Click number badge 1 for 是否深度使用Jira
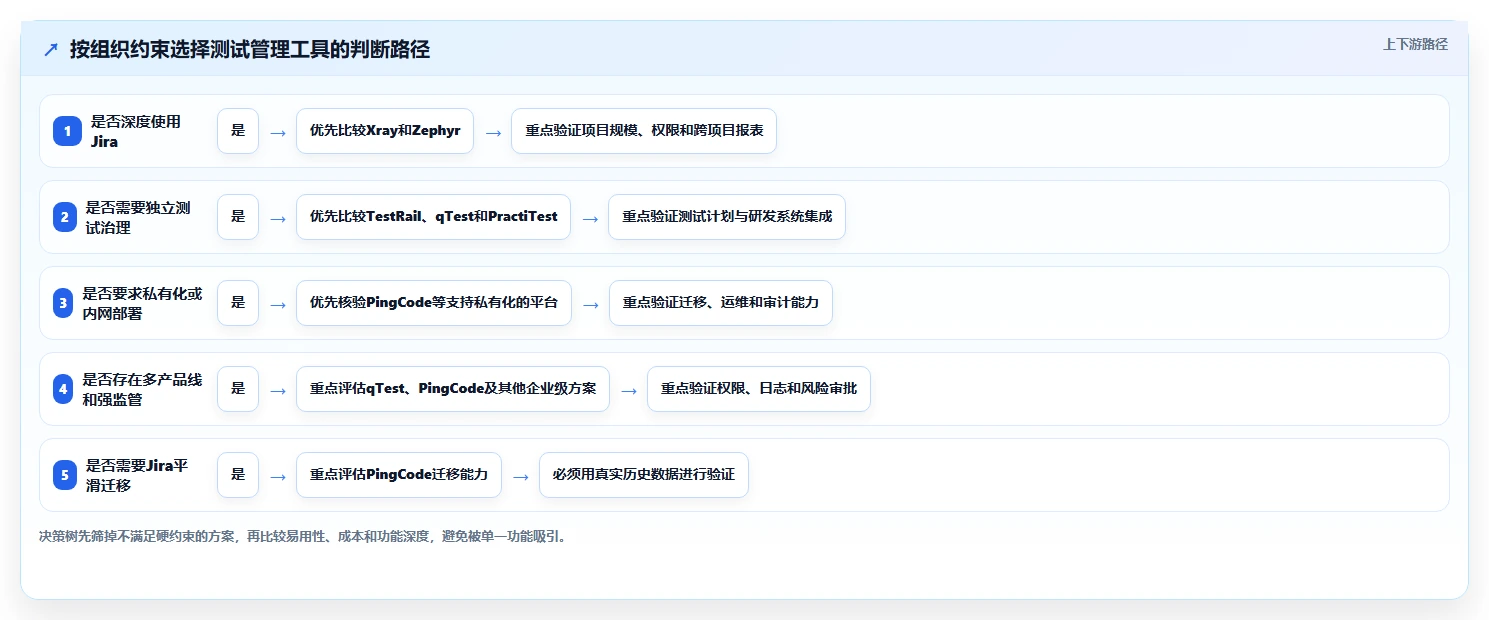This screenshot has height=620, width=1489. click(x=67, y=131)
